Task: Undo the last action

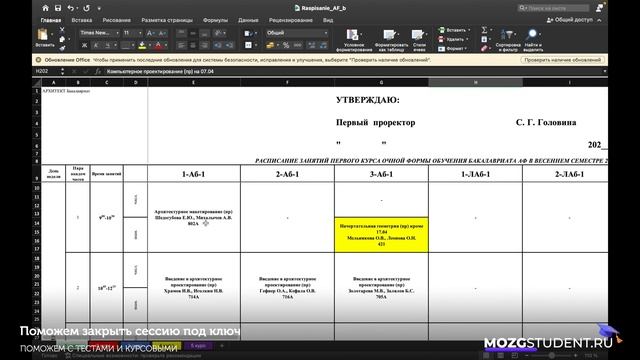Action: coord(71,8)
